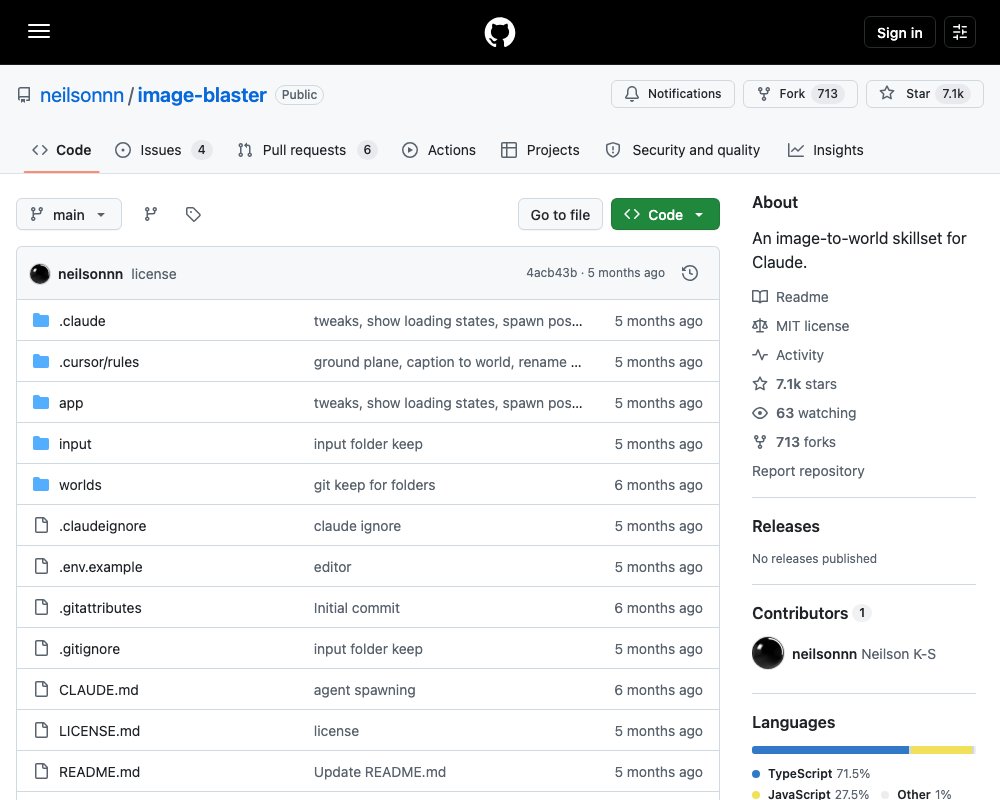Open the hamburger navigation menu
This screenshot has height=800, width=1000.
(39, 31)
